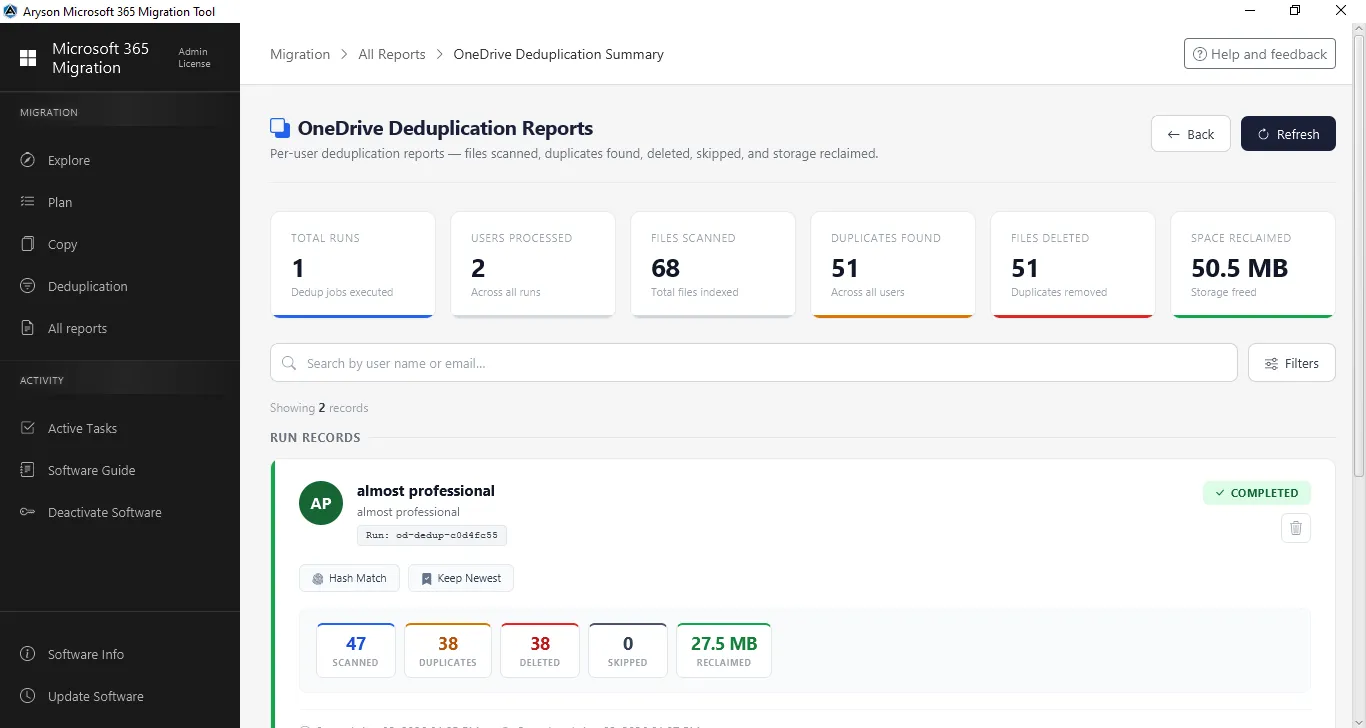Click the Active Tasks checkmark icon
The width and height of the screenshot is (1366, 728).
click(x=28, y=428)
